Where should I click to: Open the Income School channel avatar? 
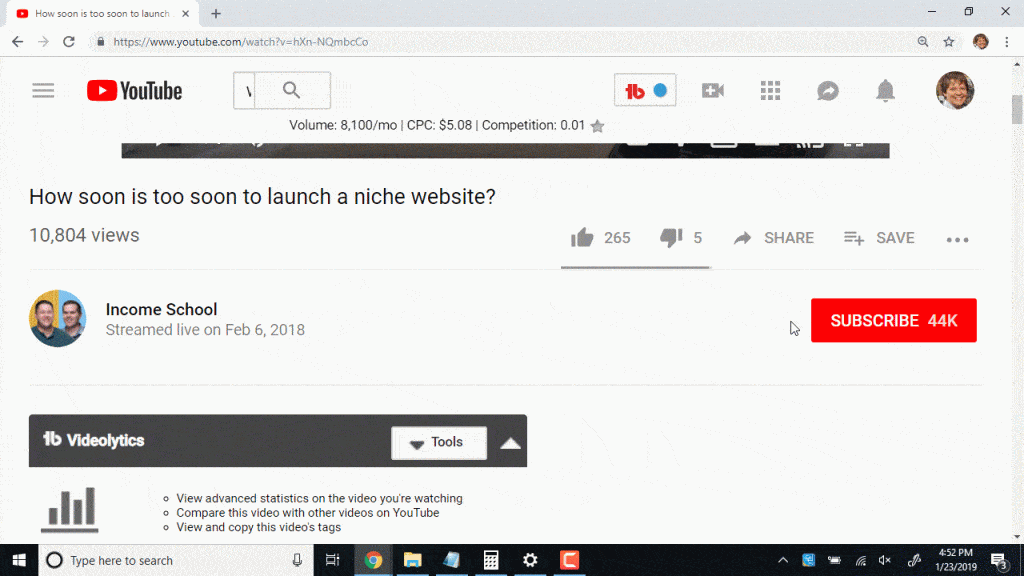pos(57,319)
